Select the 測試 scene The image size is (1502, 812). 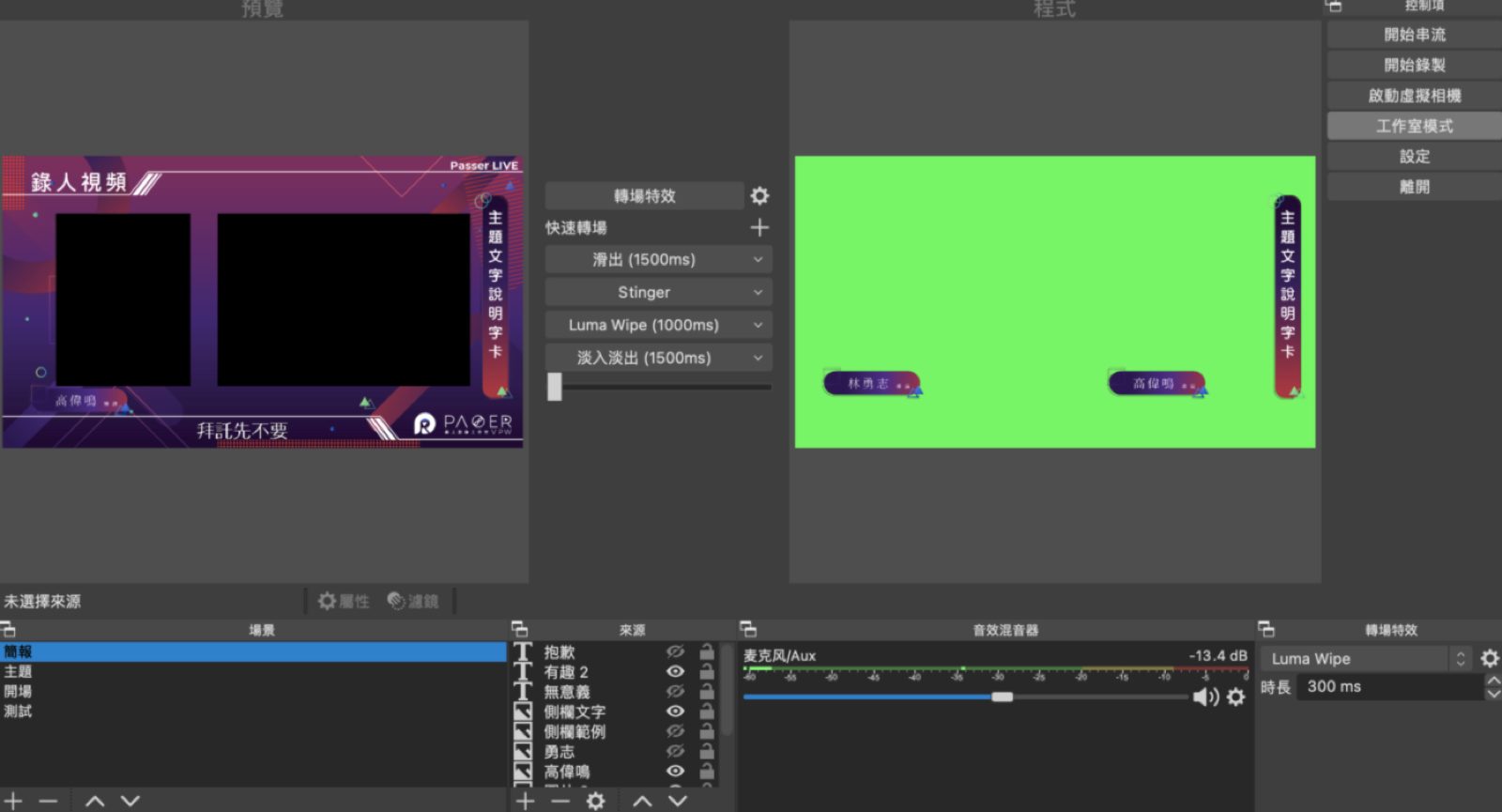253,711
